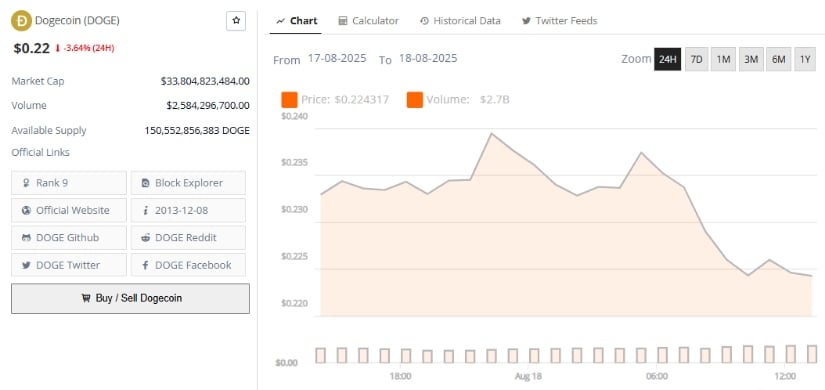
Task: Click the shopping cart icon on Buy/Sell
Action: tap(86, 298)
